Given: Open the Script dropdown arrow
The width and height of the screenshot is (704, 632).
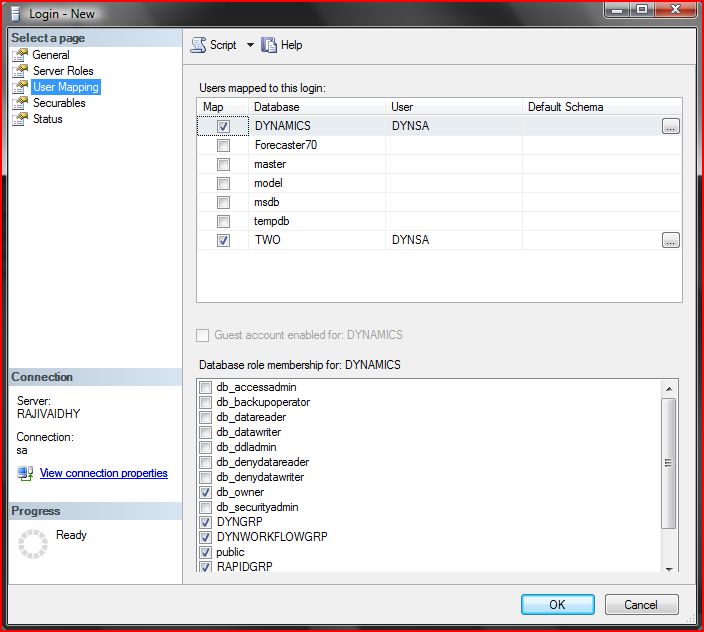Looking at the screenshot, I should tap(250, 45).
